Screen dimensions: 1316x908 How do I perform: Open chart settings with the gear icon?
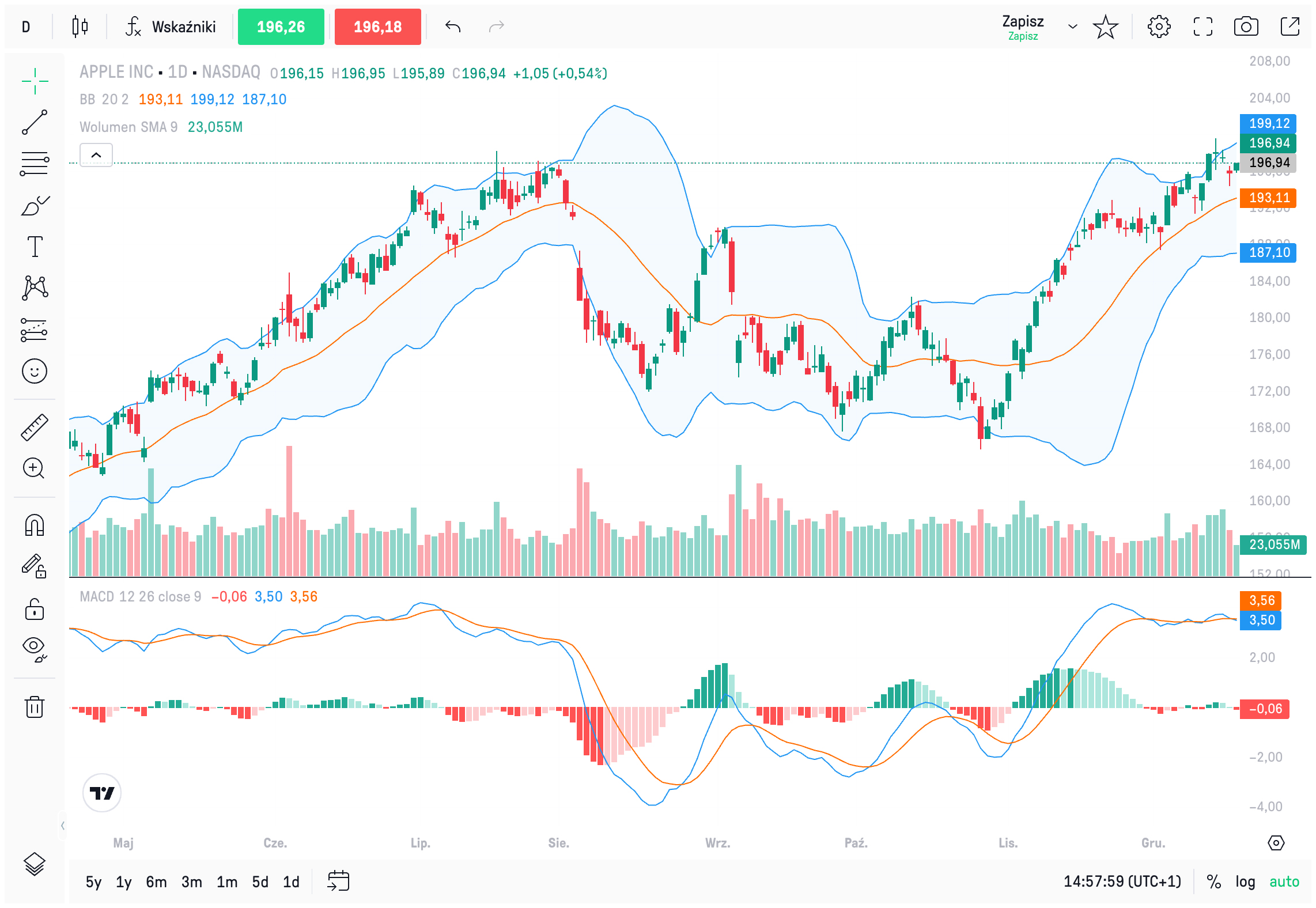tap(1159, 27)
